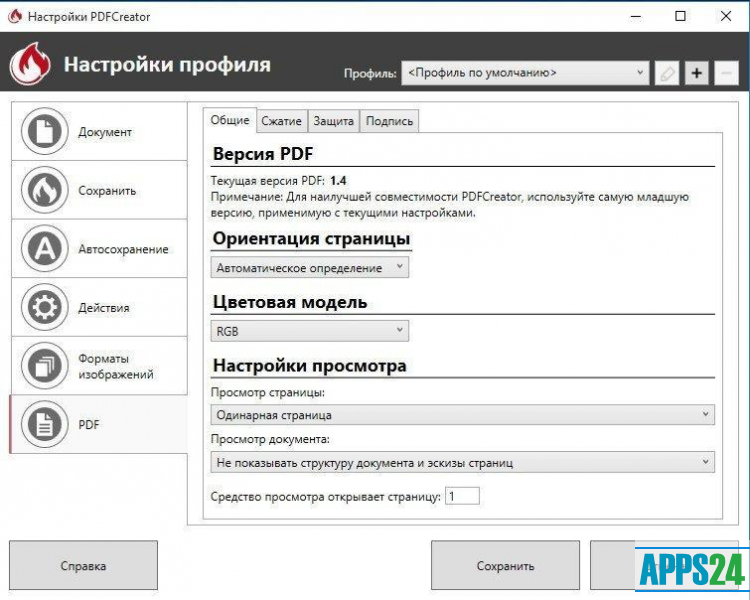Switch to the Сжатие tab
750x600 pixels.
[281, 121]
